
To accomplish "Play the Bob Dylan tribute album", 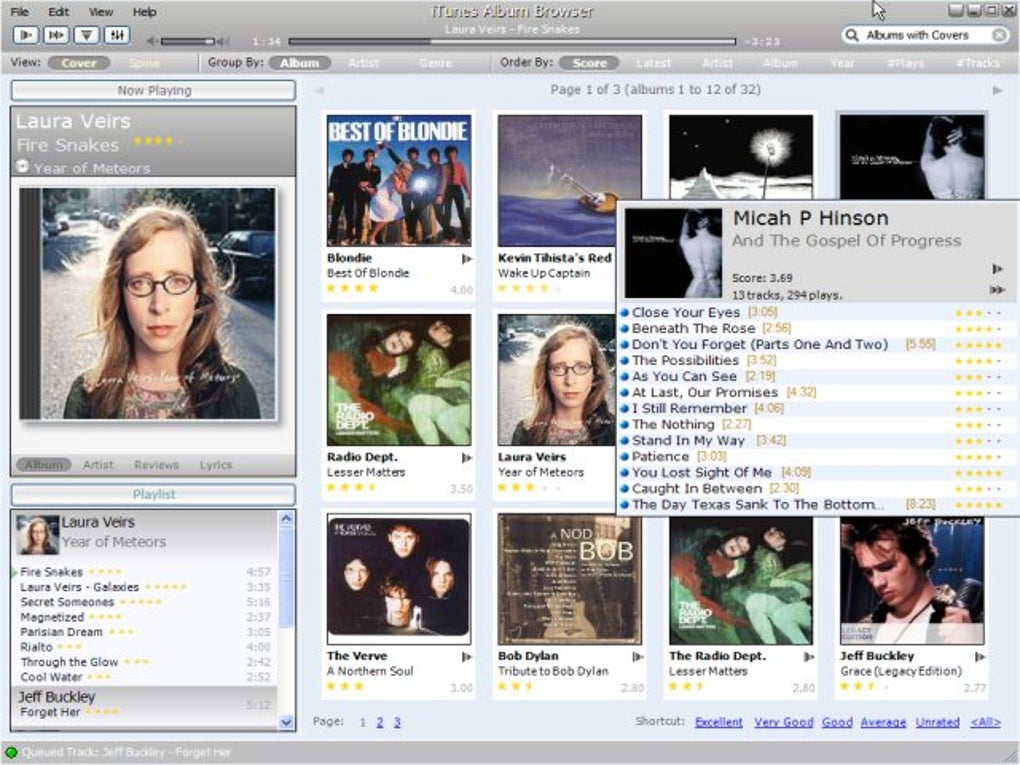I will click(638, 657).
